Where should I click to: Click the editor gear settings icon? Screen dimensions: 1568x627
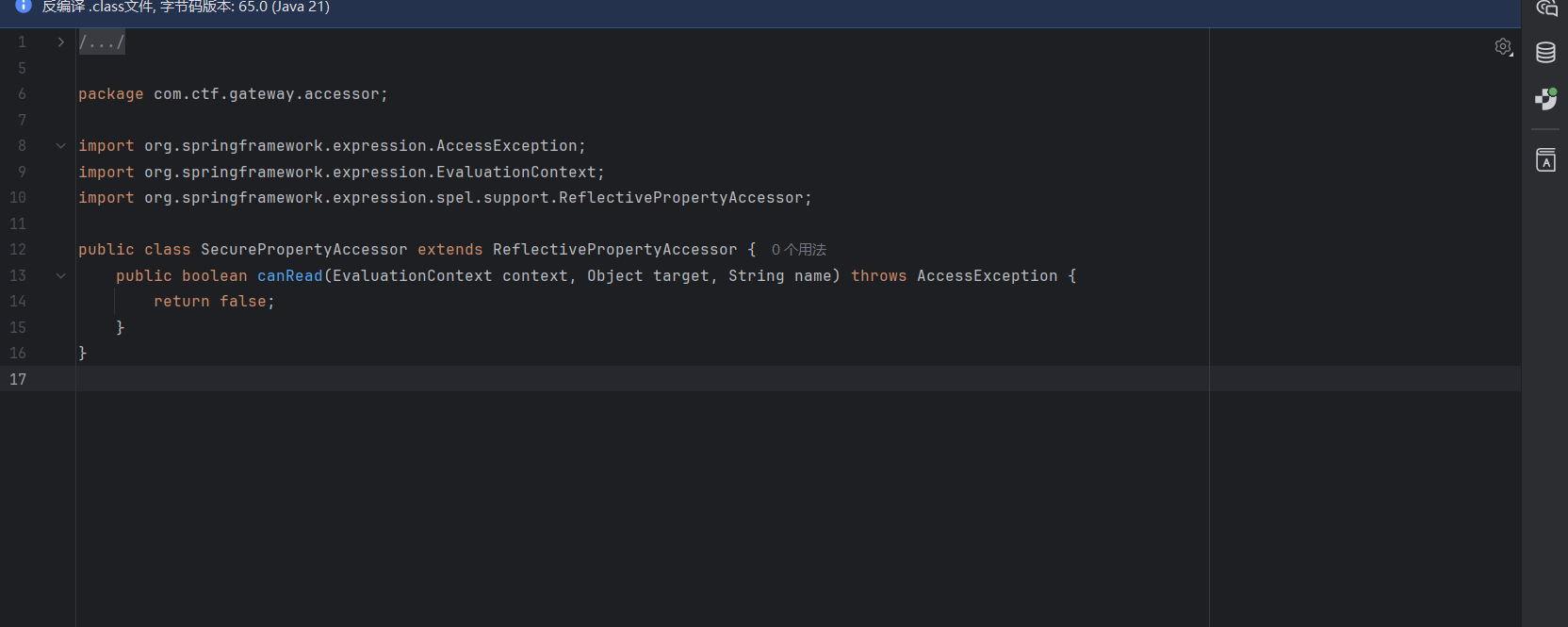click(x=1503, y=46)
